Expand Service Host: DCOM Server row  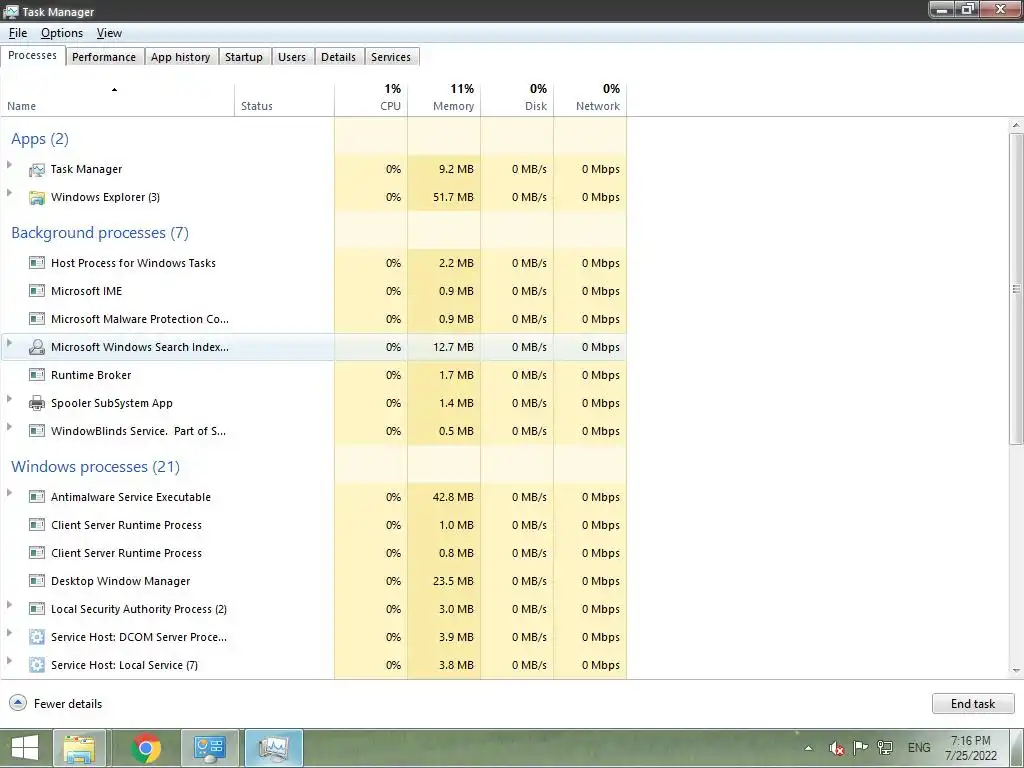pos(9,633)
